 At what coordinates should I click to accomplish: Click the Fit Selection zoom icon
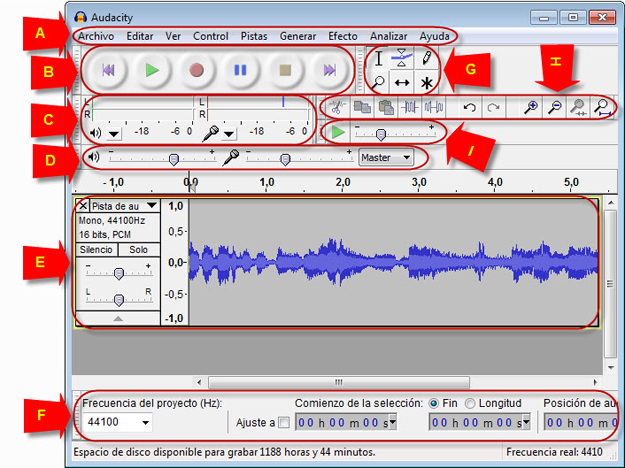578,107
